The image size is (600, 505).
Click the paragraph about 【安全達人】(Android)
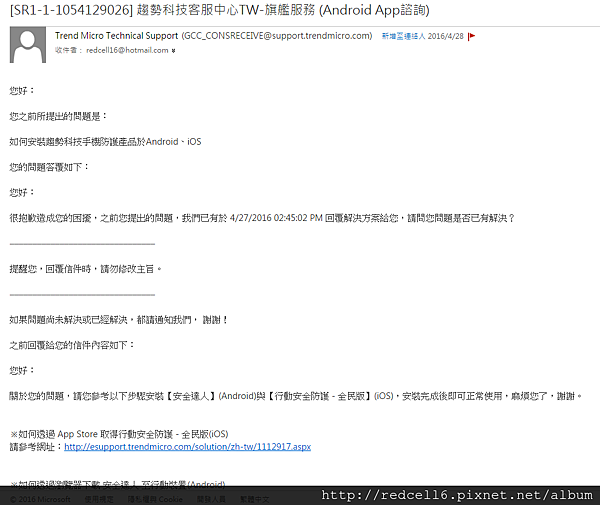295,396
